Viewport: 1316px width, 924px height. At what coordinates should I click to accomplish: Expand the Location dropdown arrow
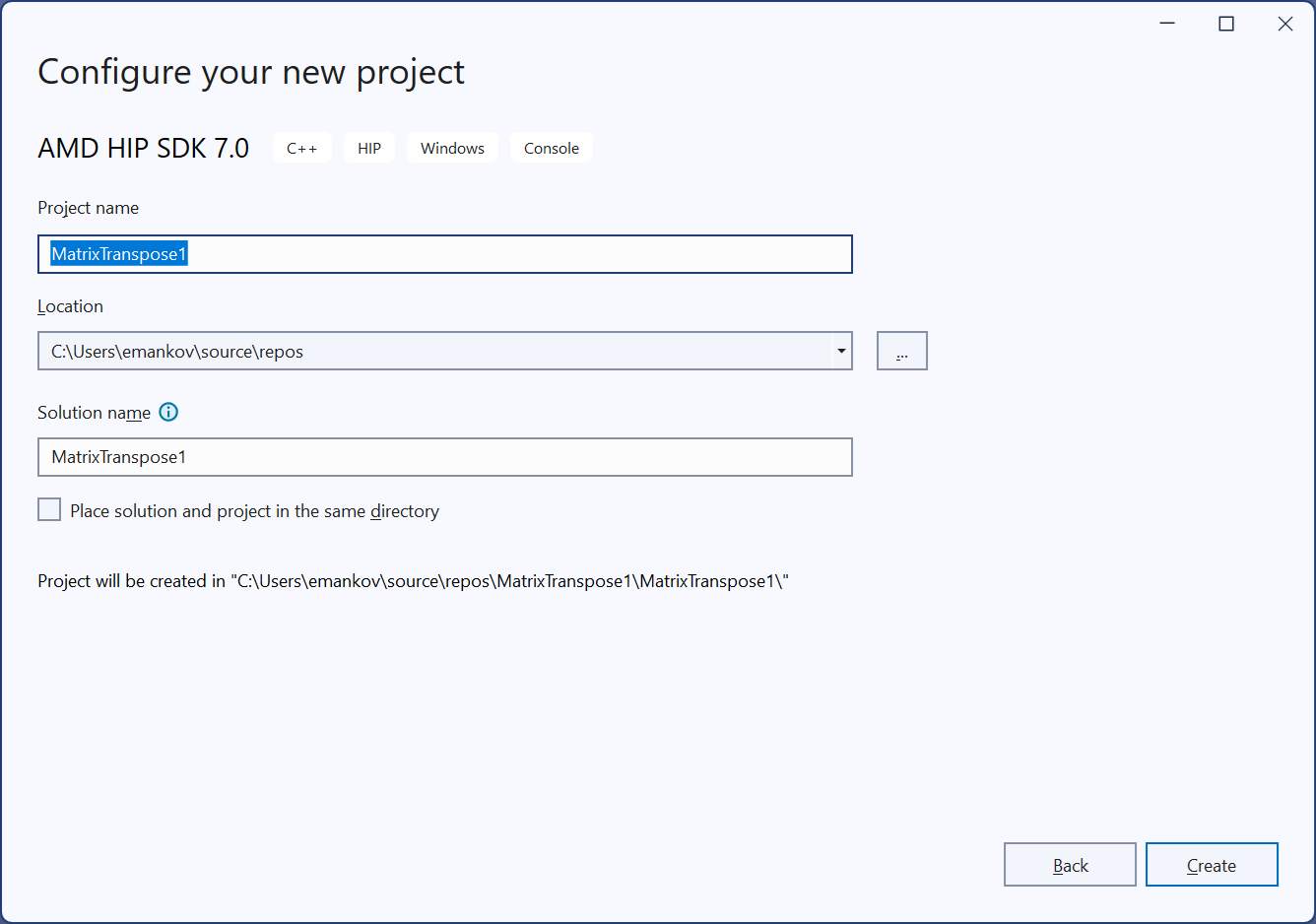(x=841, y=351)
